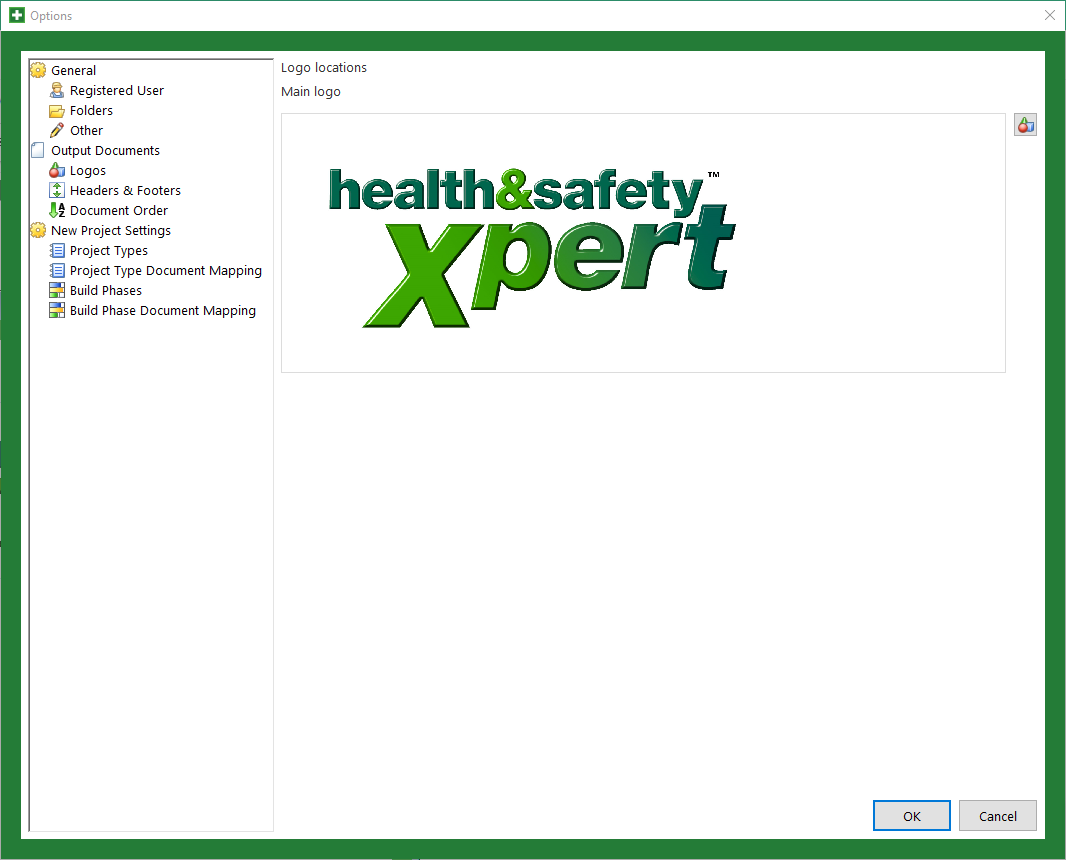The width and height of the screenshot is (1066, 860).
Task: Open Build Phase Document Mapping
Action: (x=163, y=311)
